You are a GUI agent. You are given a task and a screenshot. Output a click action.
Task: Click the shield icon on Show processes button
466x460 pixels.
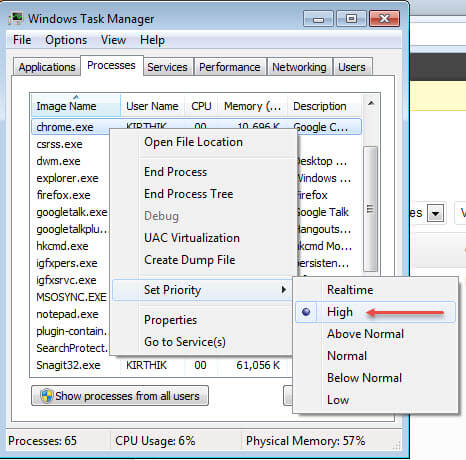click(47, 396)
